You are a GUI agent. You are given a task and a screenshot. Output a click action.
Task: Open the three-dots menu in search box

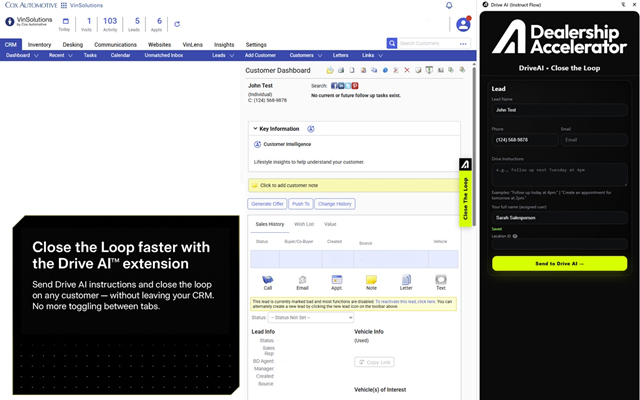click(463, 44)
